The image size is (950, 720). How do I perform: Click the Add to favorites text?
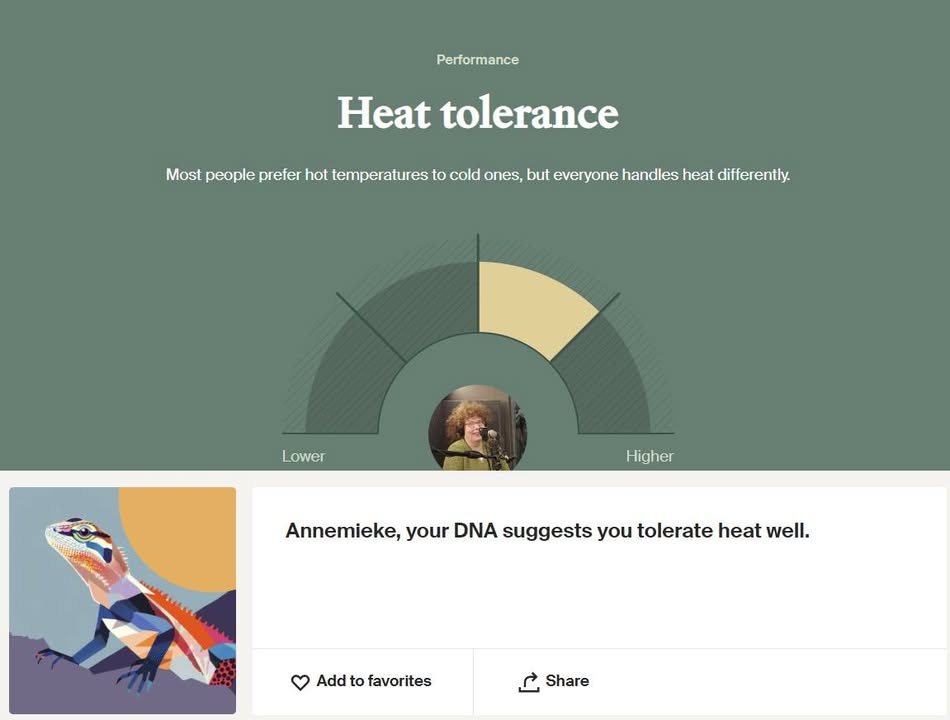tap(374, 681)
